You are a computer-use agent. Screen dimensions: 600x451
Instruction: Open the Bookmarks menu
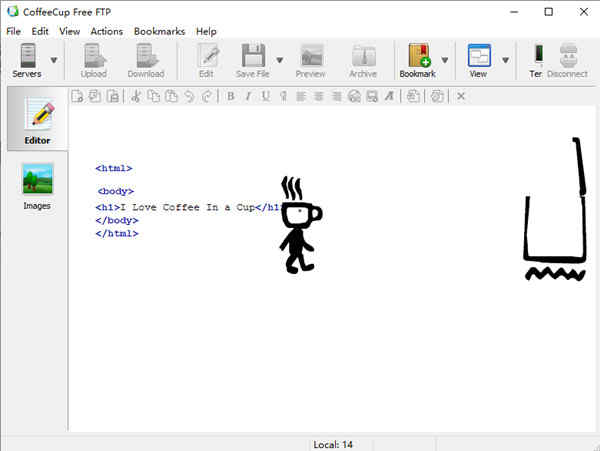pos(159,31)
